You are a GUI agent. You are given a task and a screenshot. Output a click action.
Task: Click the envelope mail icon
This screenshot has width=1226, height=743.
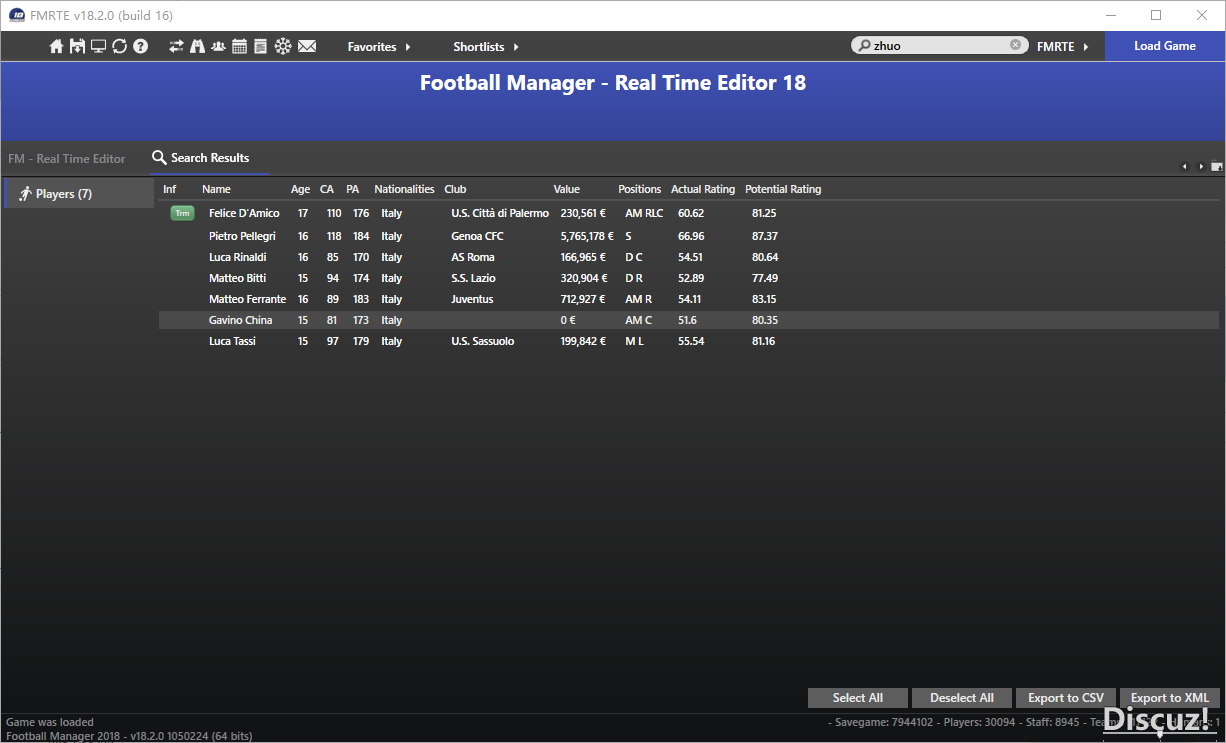click(307, 46)
